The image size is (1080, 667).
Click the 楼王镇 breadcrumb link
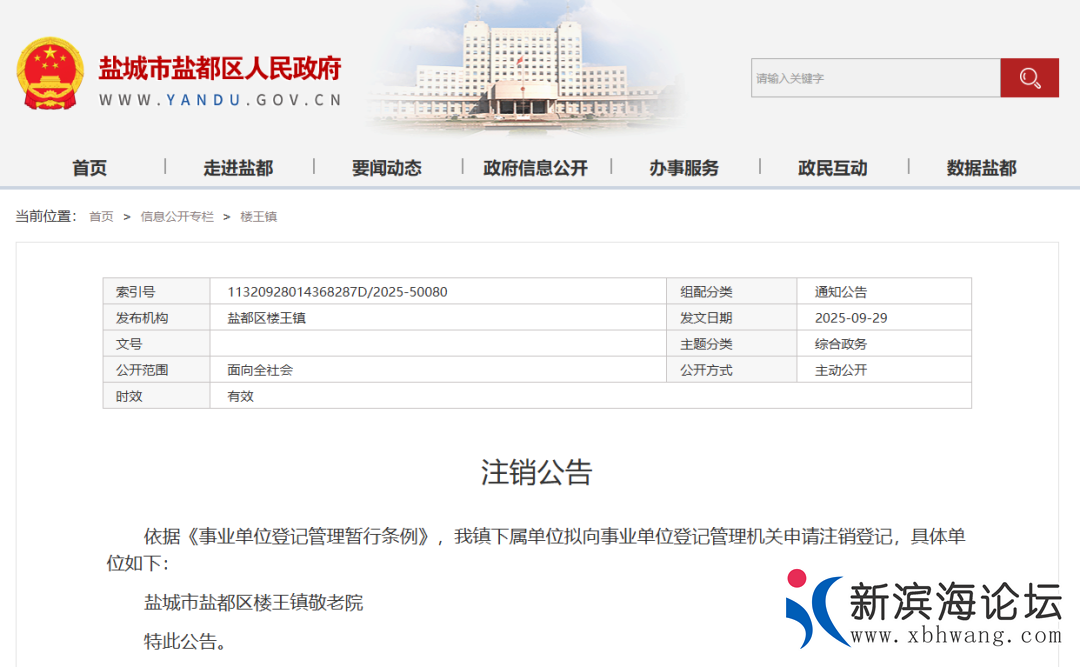[258, 217]
